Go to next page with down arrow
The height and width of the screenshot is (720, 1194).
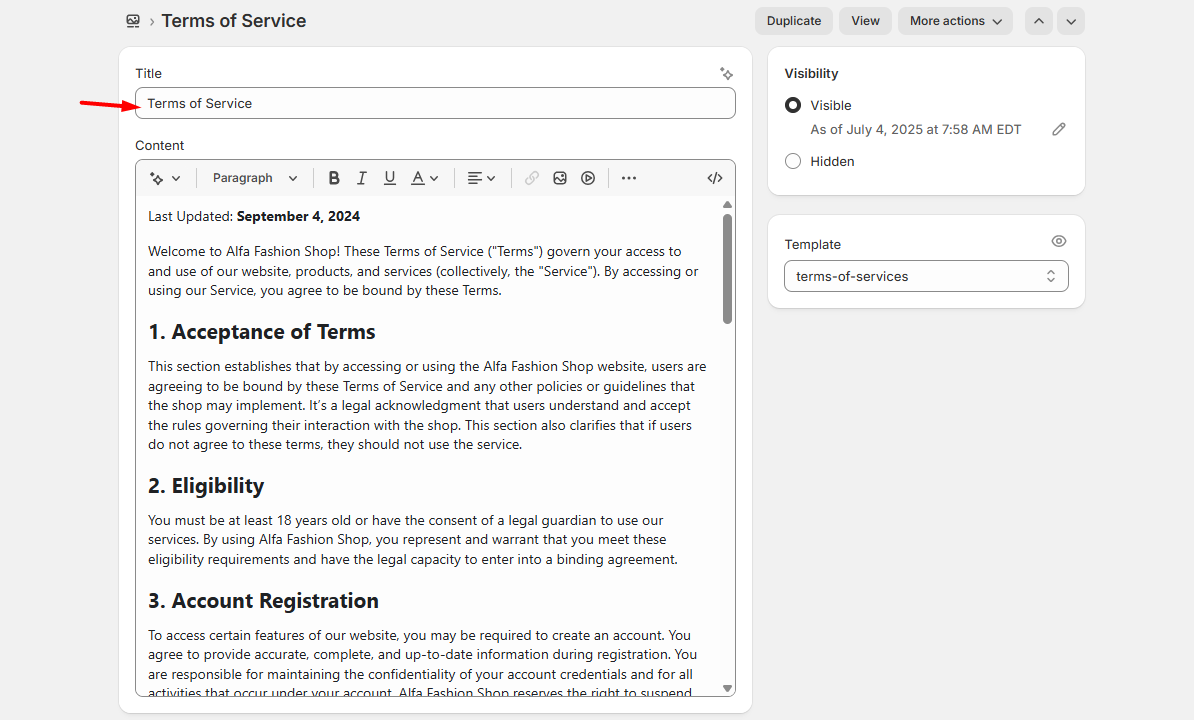1071,21
